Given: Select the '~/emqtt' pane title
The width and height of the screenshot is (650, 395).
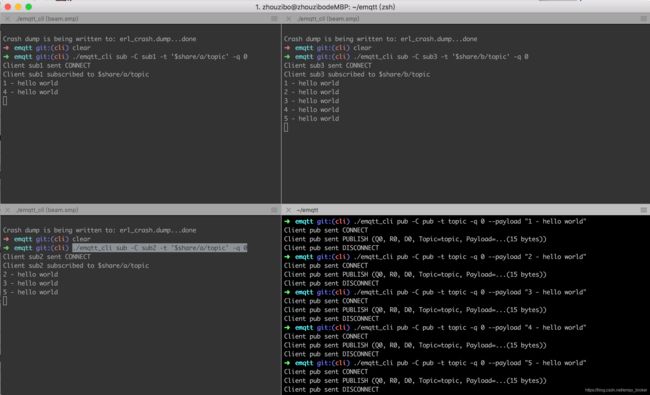Looking at the screenshot, I should pos(307,210).
